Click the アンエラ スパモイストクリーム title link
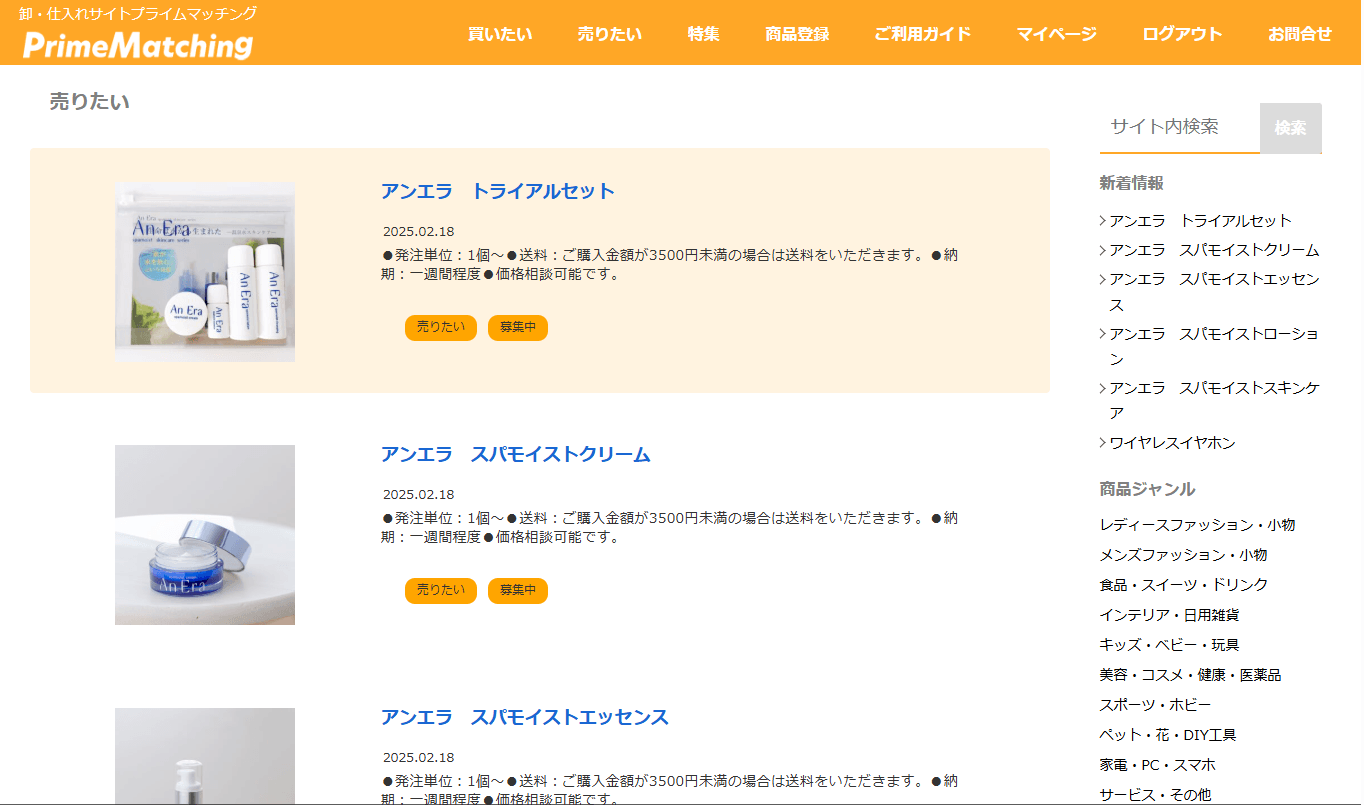The image size is (1364, 805). 515,454
